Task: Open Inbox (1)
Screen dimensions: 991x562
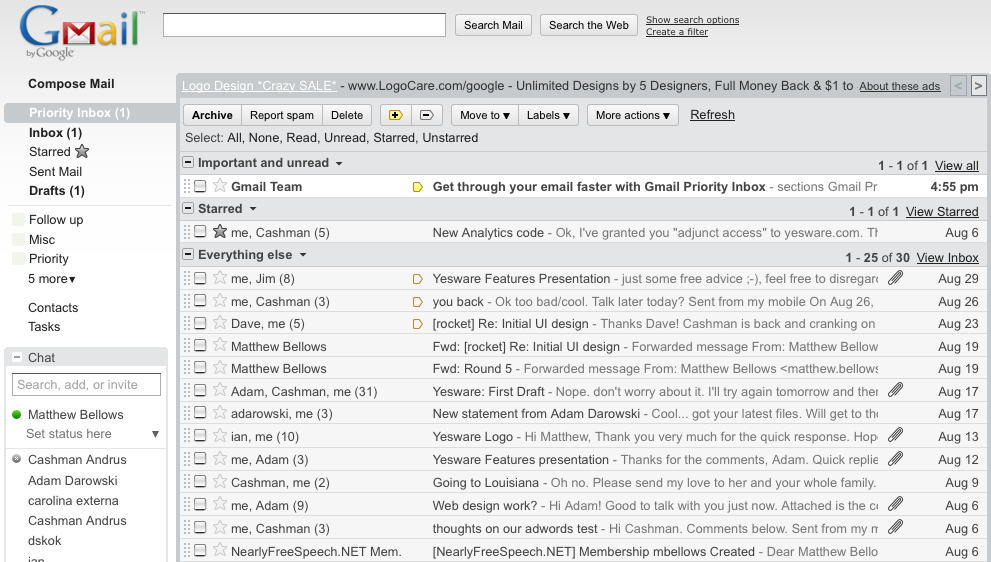Action: click(x=55, y=133)
